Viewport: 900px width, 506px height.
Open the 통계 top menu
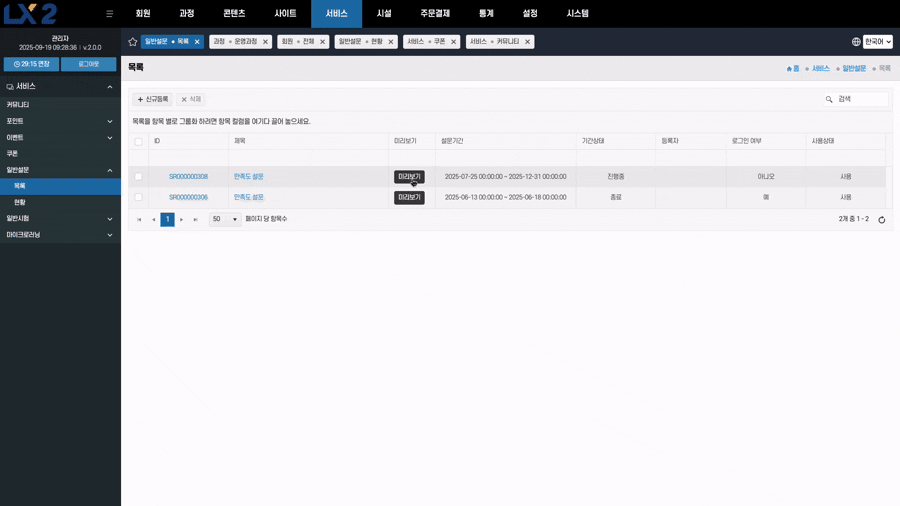(x=486, y=14)
